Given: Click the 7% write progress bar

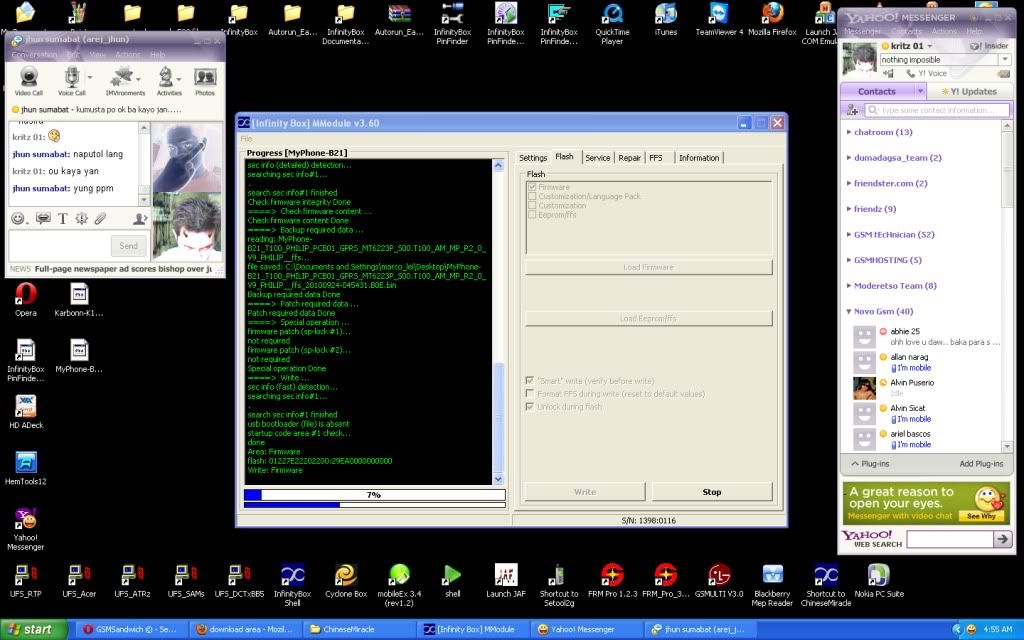Looking at the screenshot, I should pyautogui.click(x=374, y=495).
